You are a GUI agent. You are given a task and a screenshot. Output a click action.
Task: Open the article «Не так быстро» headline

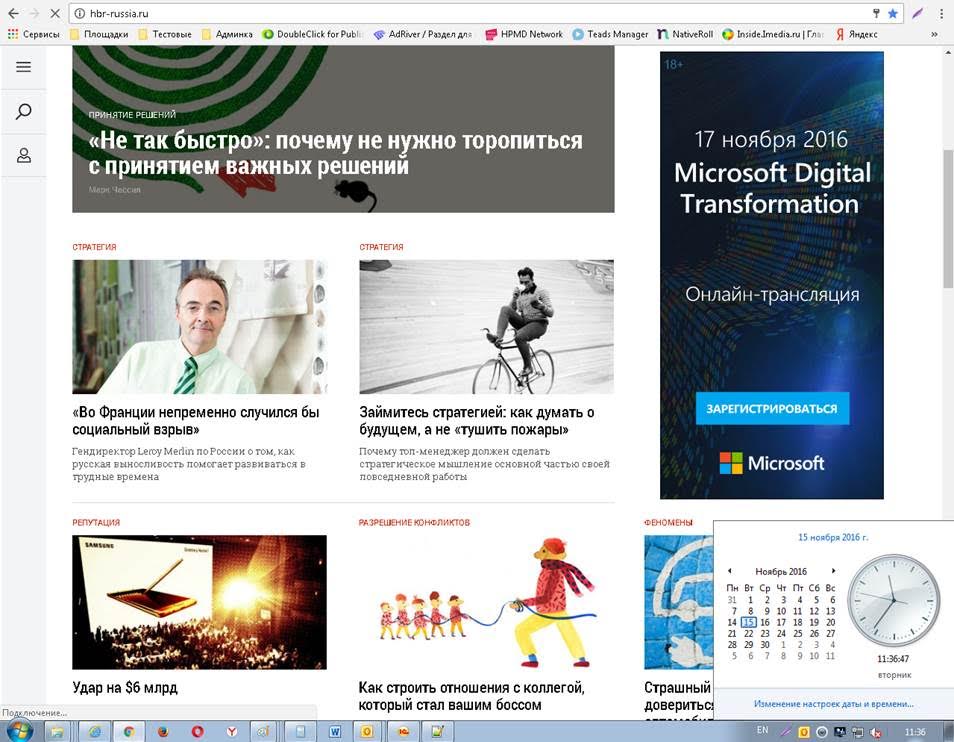coord(335,153)
